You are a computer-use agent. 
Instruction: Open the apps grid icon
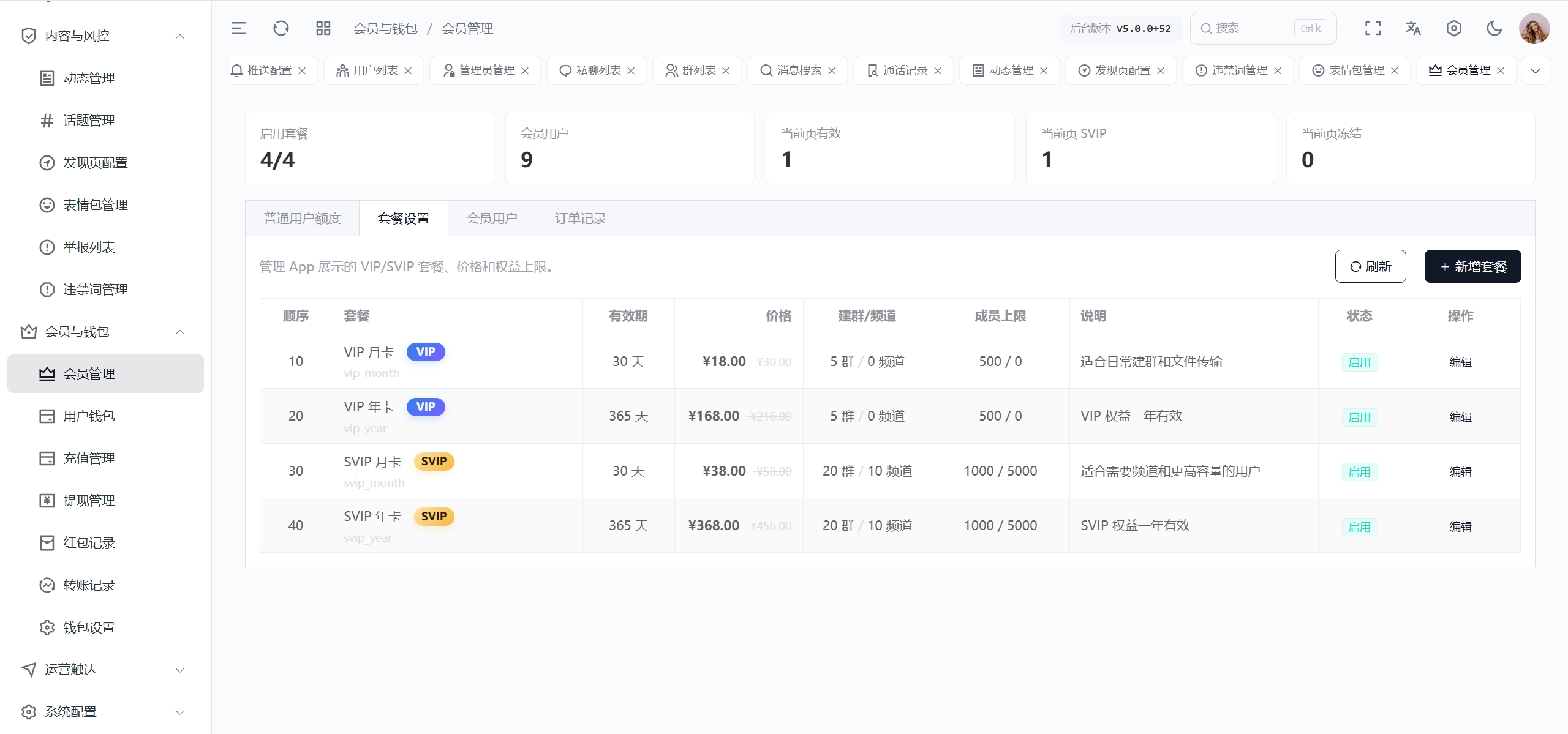[x=323, y=28]
